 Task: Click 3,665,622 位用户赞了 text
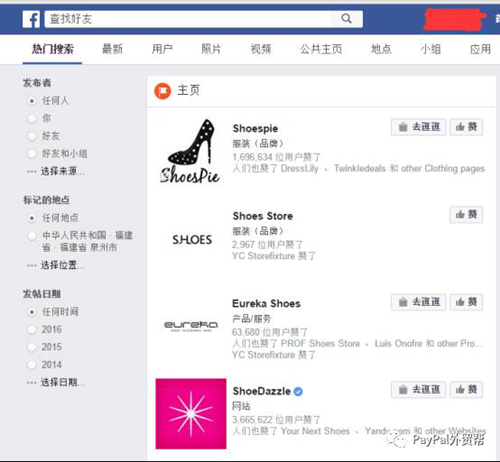coord(276,420)
